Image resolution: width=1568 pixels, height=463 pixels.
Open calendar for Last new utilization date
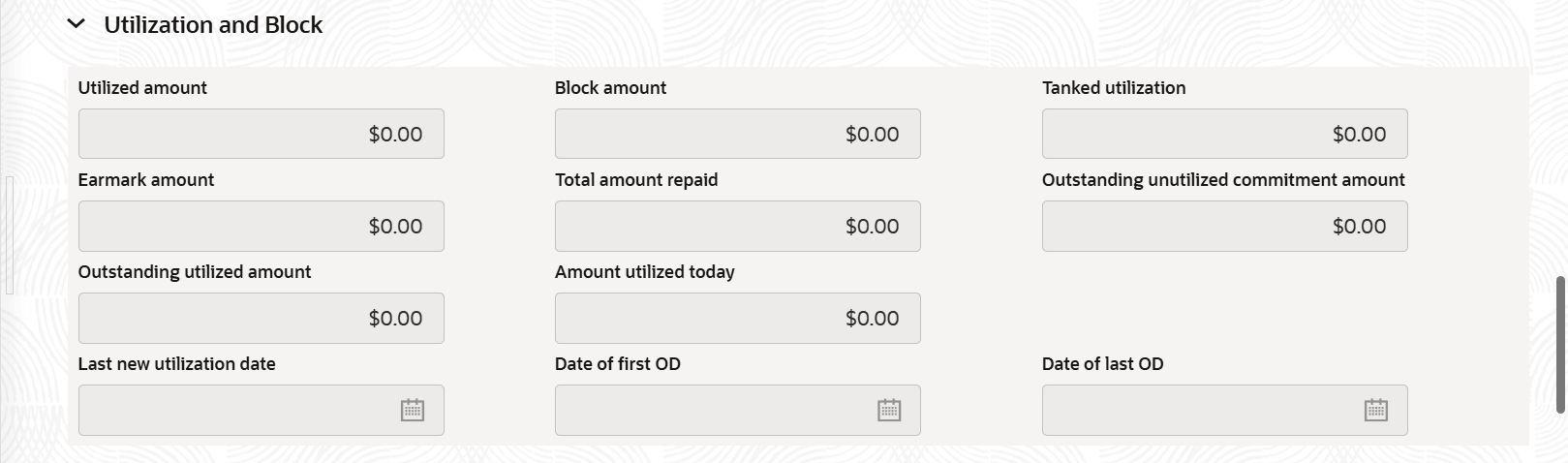(413, 410)
